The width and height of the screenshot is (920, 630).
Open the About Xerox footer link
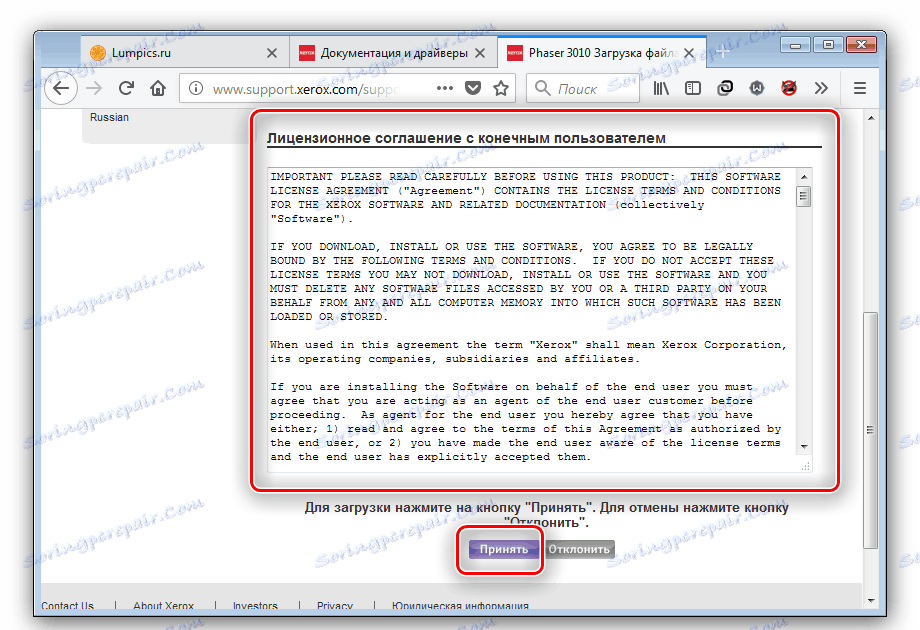click(x=163, y=605)
